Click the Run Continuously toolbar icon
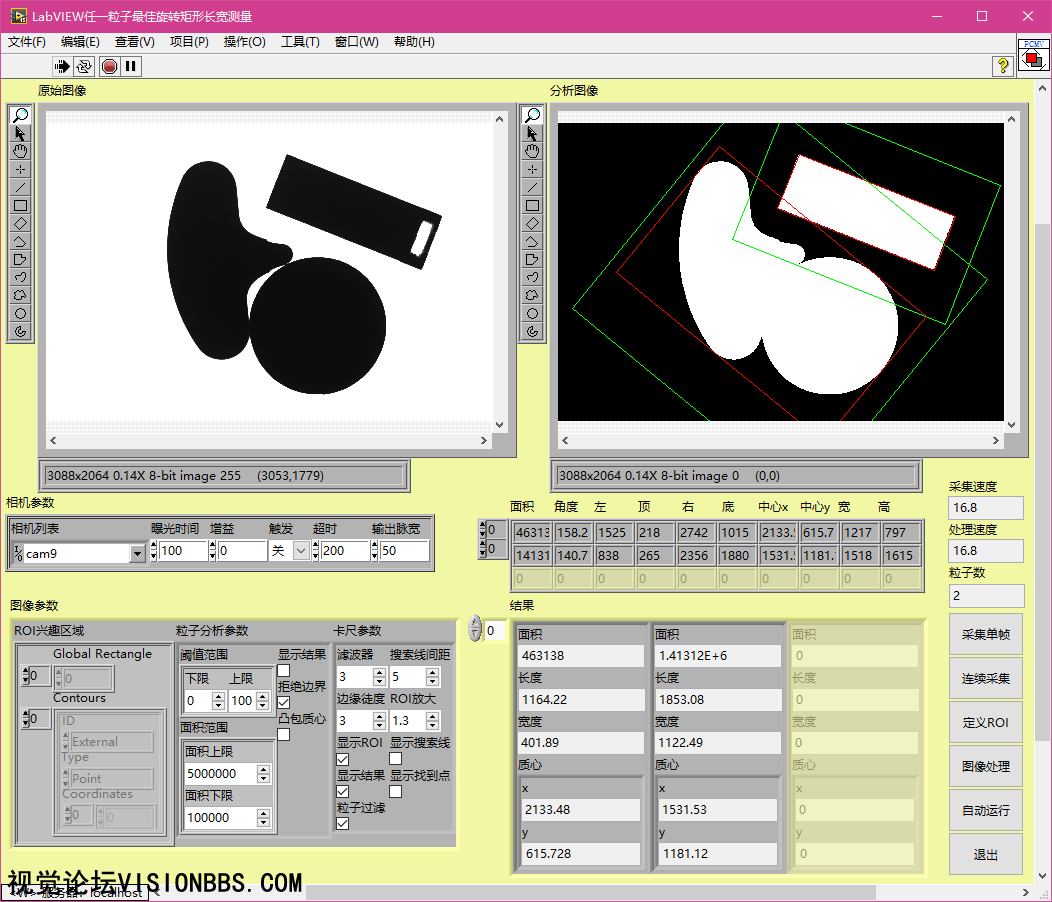This screenshot has width=1052, height=902. pos(85,66)
